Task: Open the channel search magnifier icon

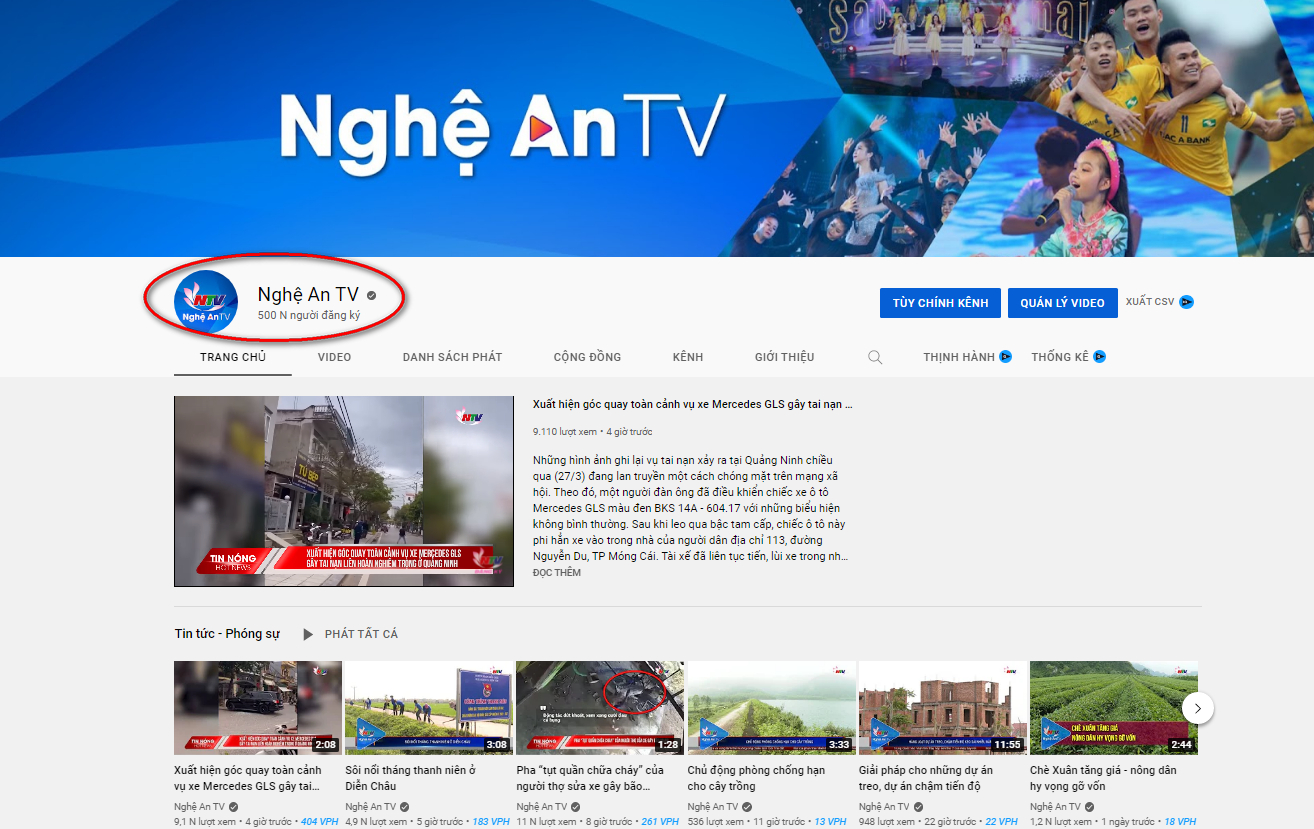Action: (875, 357)
